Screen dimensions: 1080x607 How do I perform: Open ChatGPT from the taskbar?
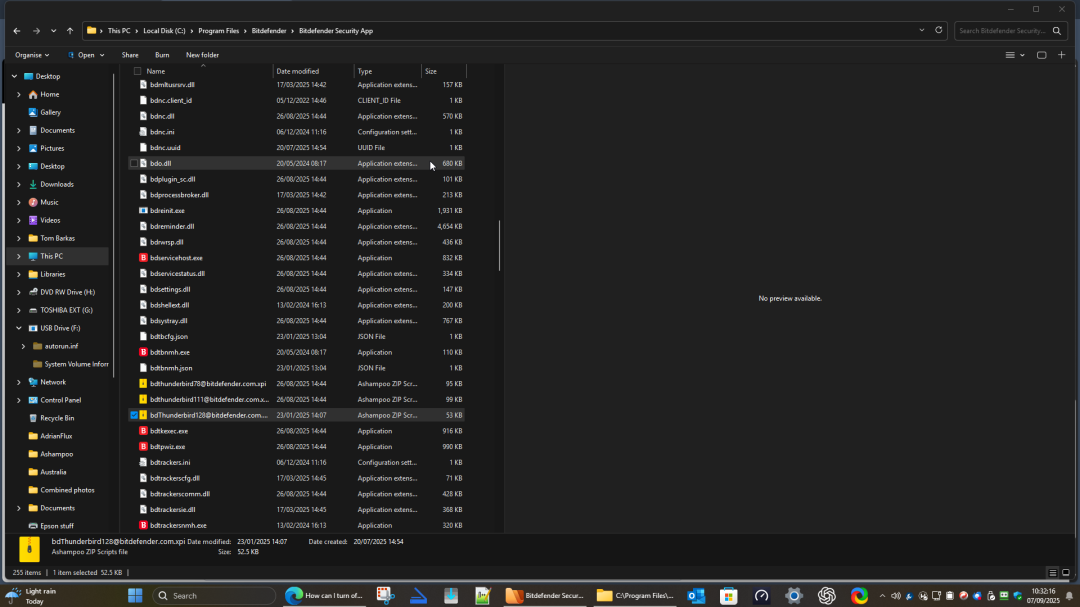[827, 596]
